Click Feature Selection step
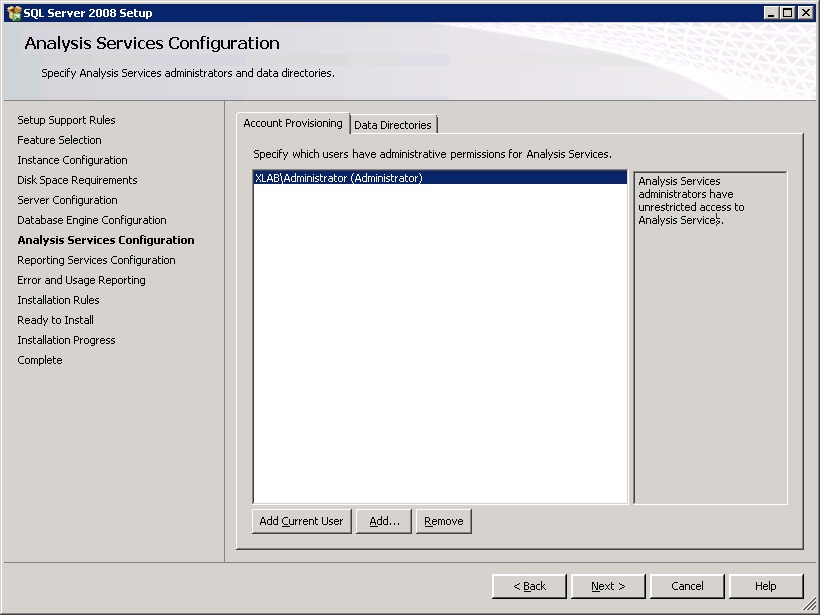The height and width of the screenshot is (615, 820). click(59, 140)
